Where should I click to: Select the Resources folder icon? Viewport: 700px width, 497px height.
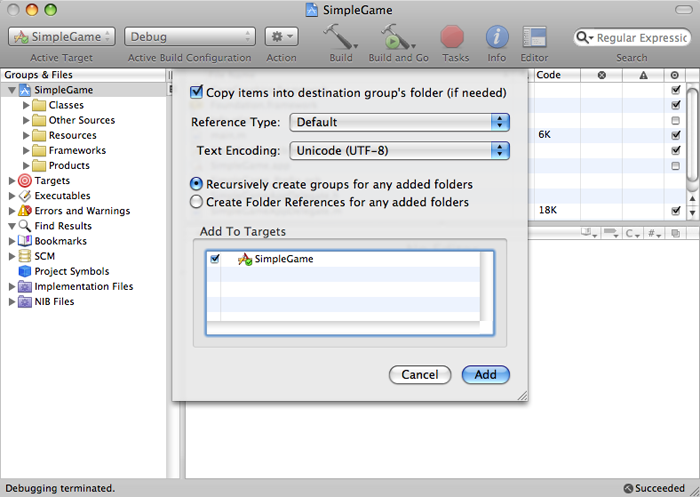[x=39, y=135]
